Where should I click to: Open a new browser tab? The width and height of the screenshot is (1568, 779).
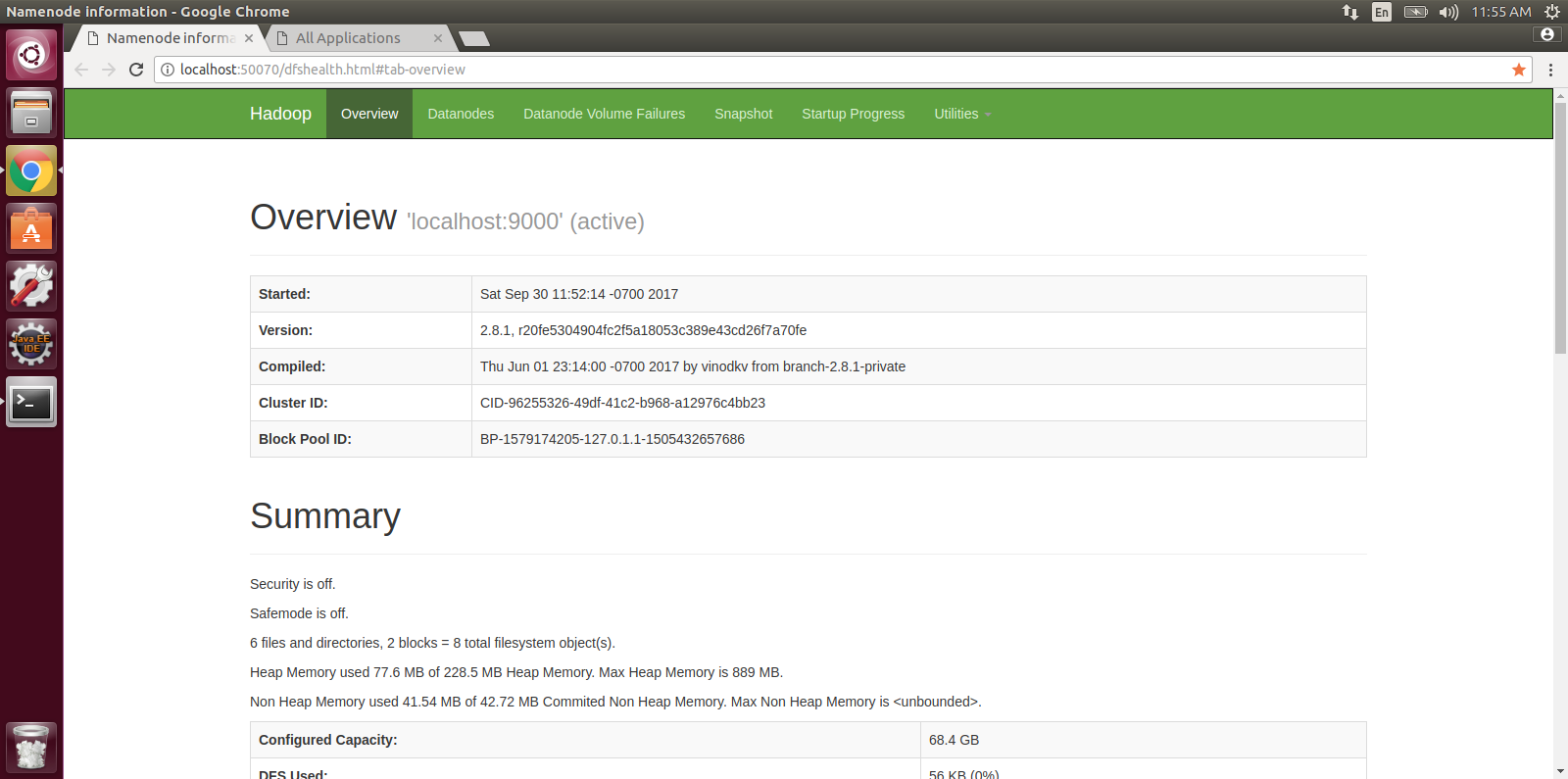(x=474, y=38)
